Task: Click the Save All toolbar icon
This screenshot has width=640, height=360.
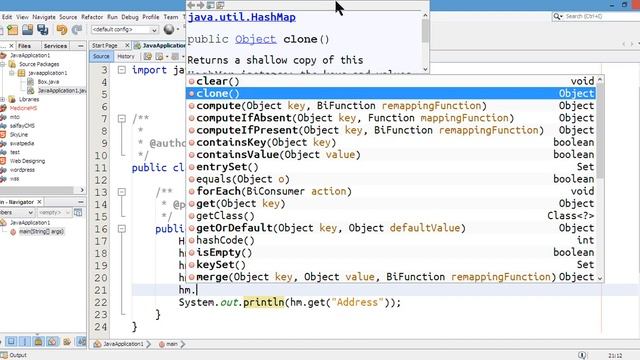Action: point(42,29)
